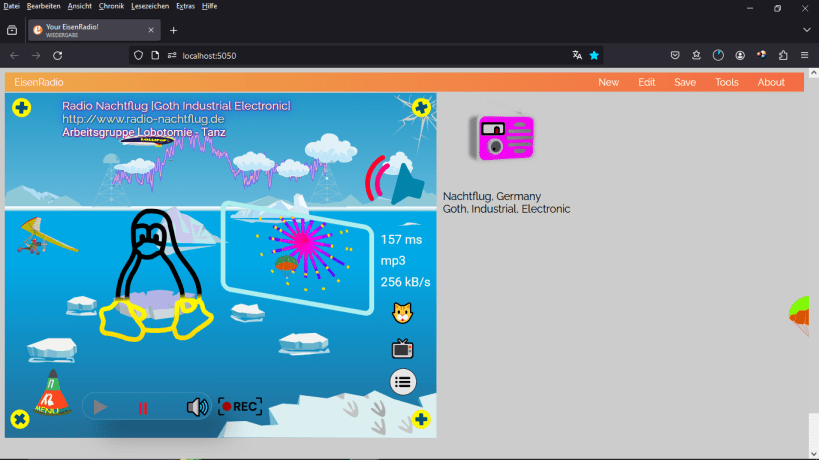Screen dimensions: 819x460
Task: Click the tracking protection shield icon
Action: [x=138, y=55]
